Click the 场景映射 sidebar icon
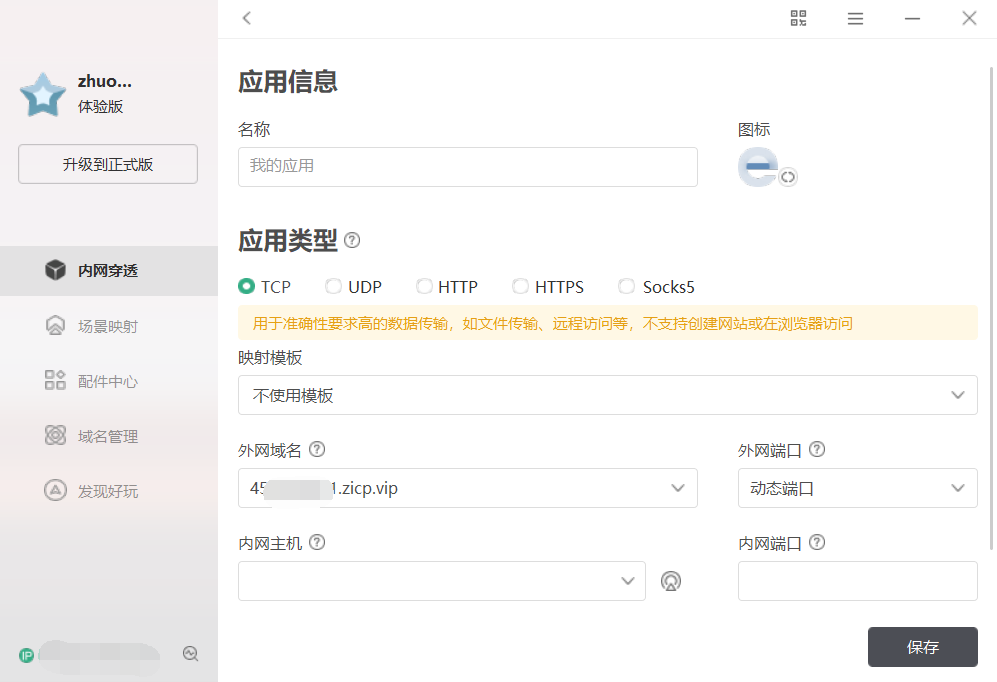The image size is (997, 682). pos(55,325)
